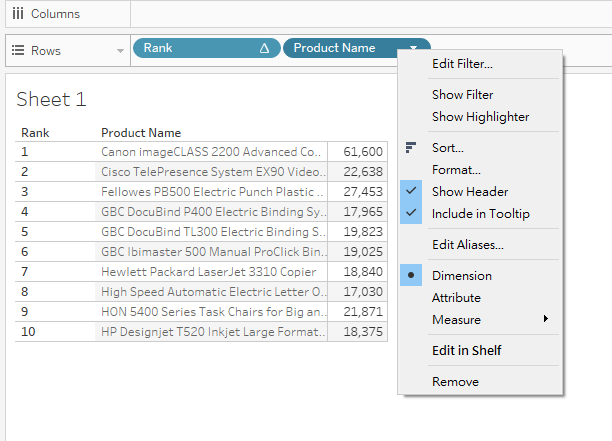Select the Dimension radio option

coord(411,275)
